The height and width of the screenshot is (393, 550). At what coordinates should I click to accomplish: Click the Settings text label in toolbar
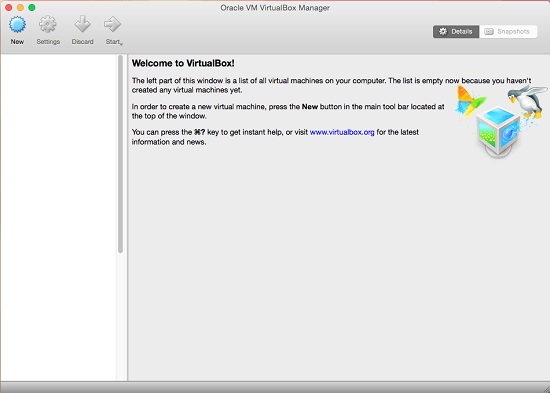pyautogui.click(x=48, y=42)
